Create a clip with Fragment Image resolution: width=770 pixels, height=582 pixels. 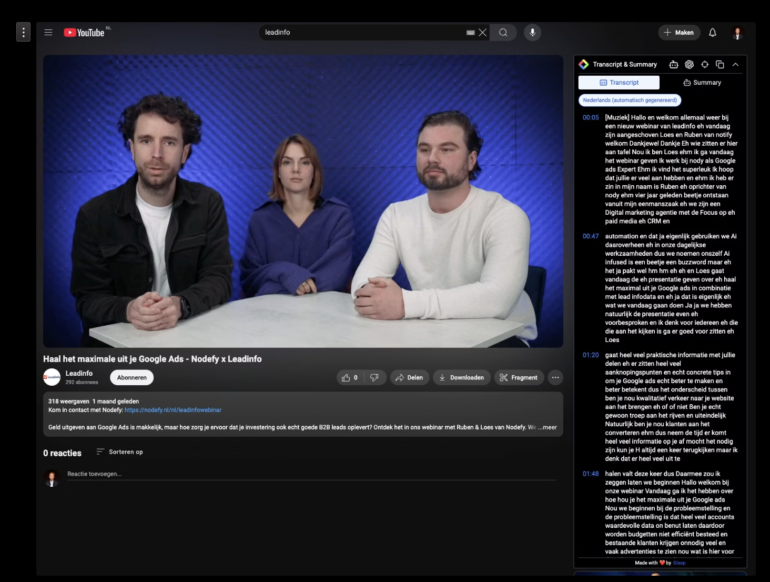tap(519, 378)
